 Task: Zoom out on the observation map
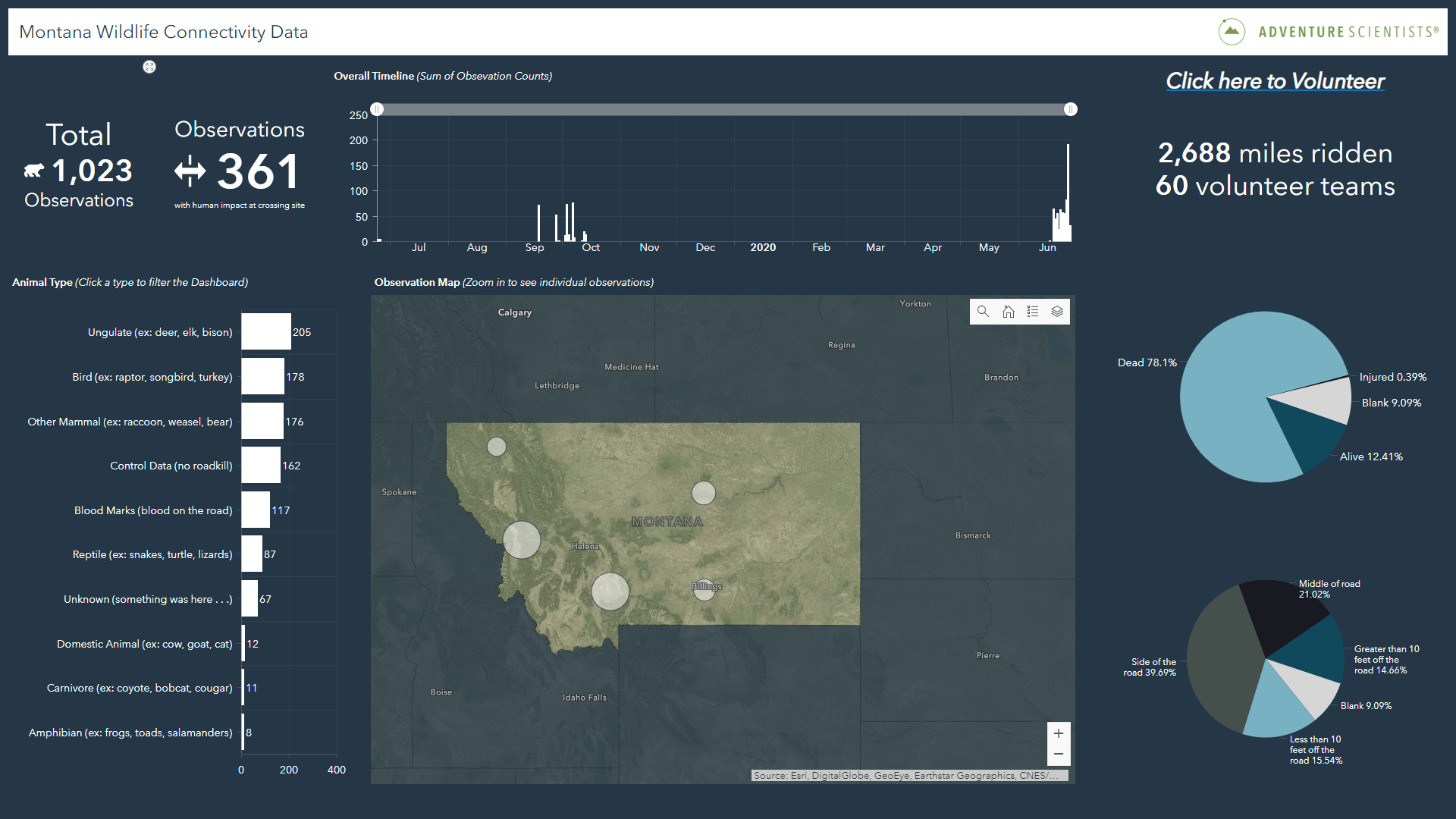1058,754
